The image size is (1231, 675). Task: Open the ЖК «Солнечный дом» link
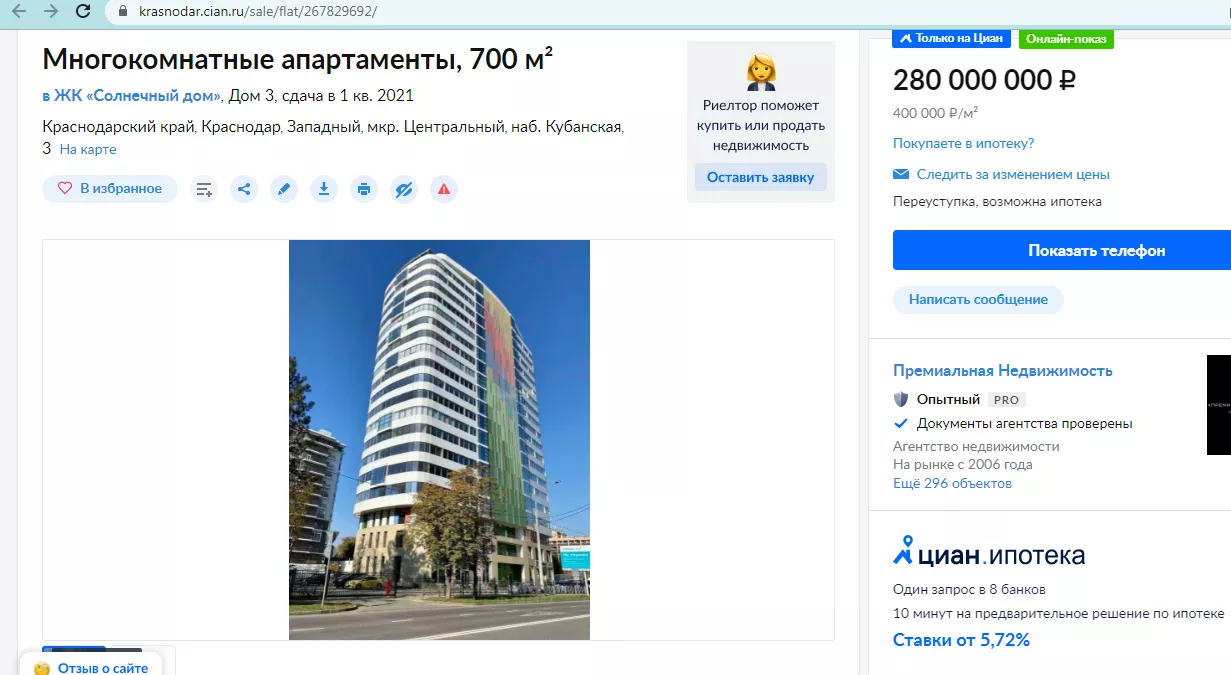131,96
